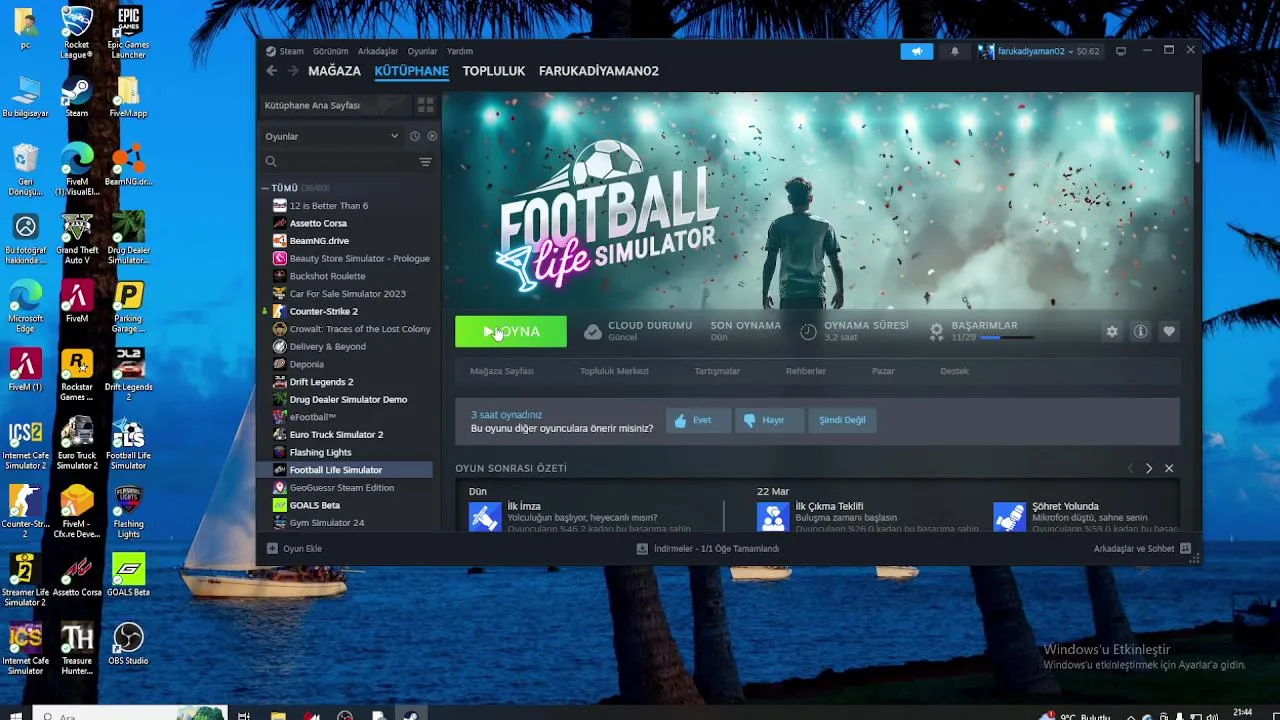Show recent activity clock filter
This screenshot has height=720, width=1280.
point(415,136)
